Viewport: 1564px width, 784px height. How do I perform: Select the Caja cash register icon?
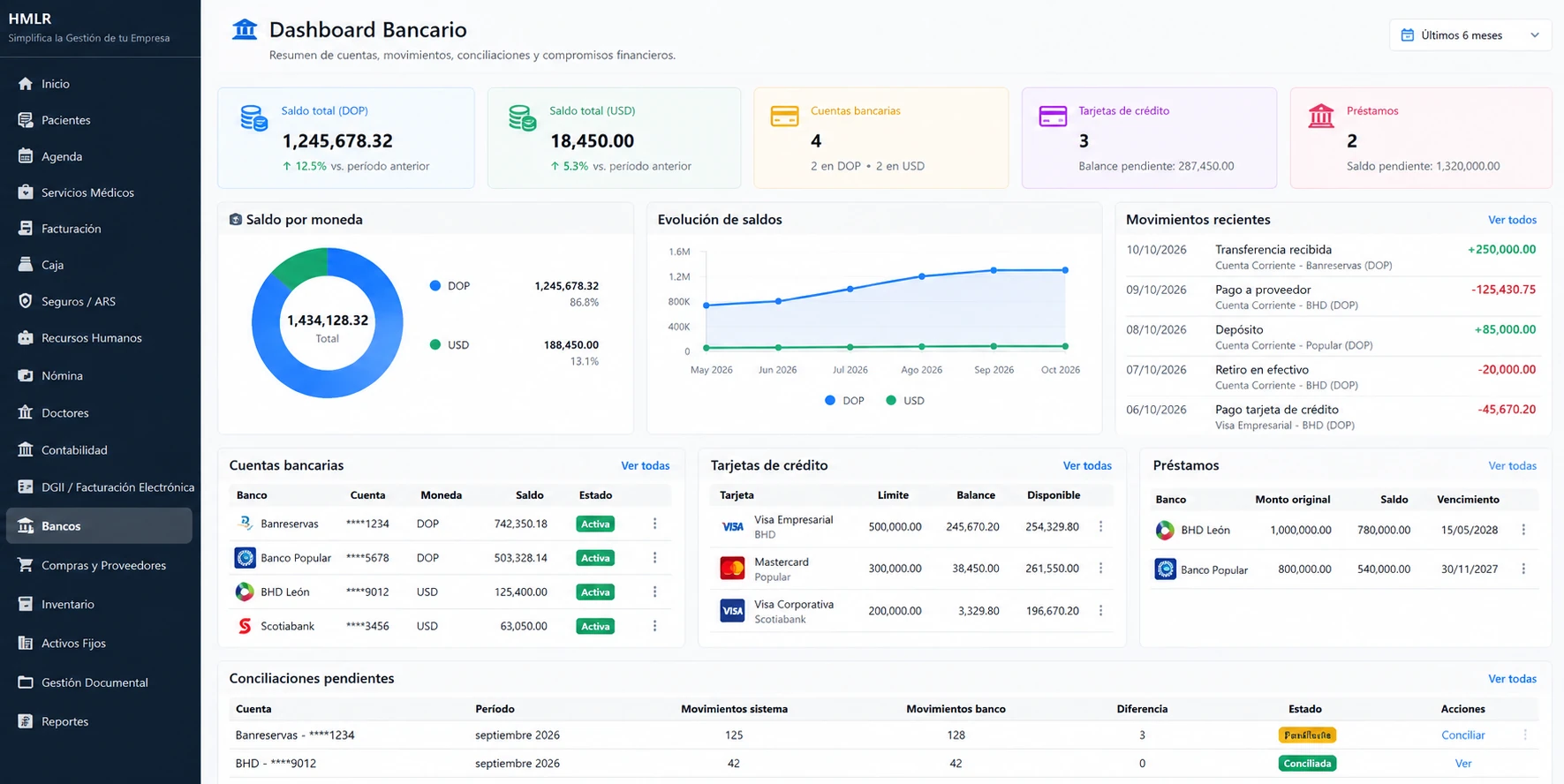26,264
